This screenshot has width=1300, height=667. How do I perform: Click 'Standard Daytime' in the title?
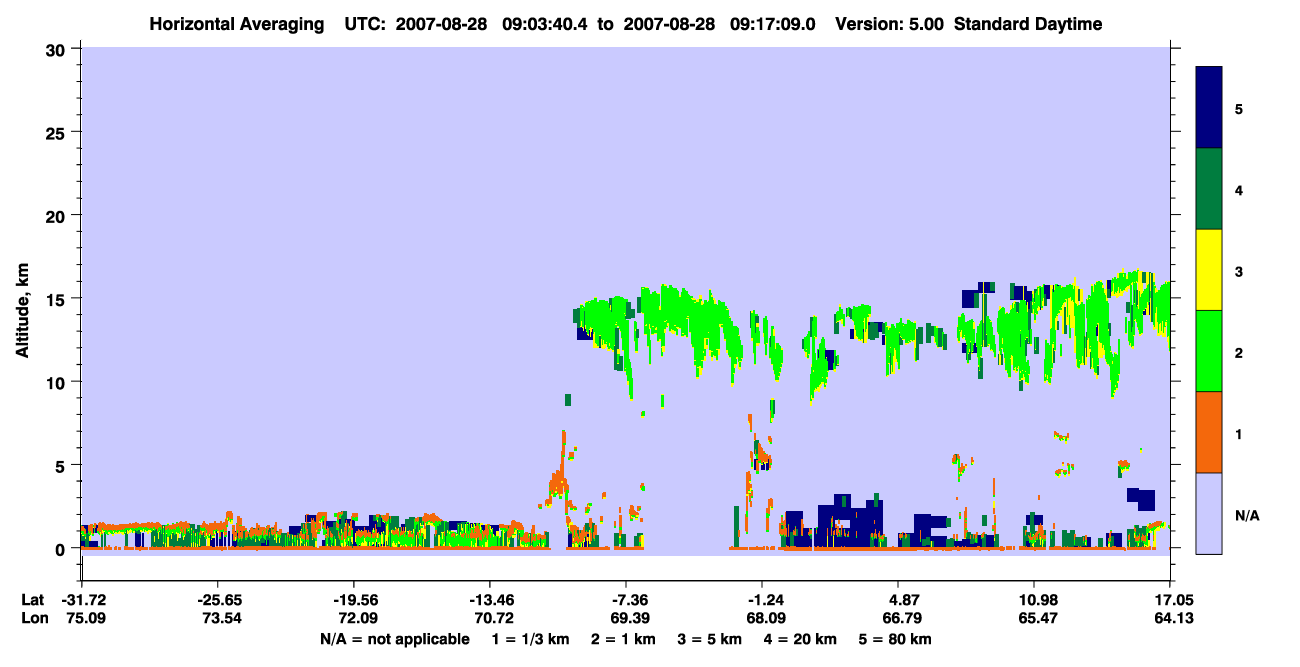[1028, 24]
